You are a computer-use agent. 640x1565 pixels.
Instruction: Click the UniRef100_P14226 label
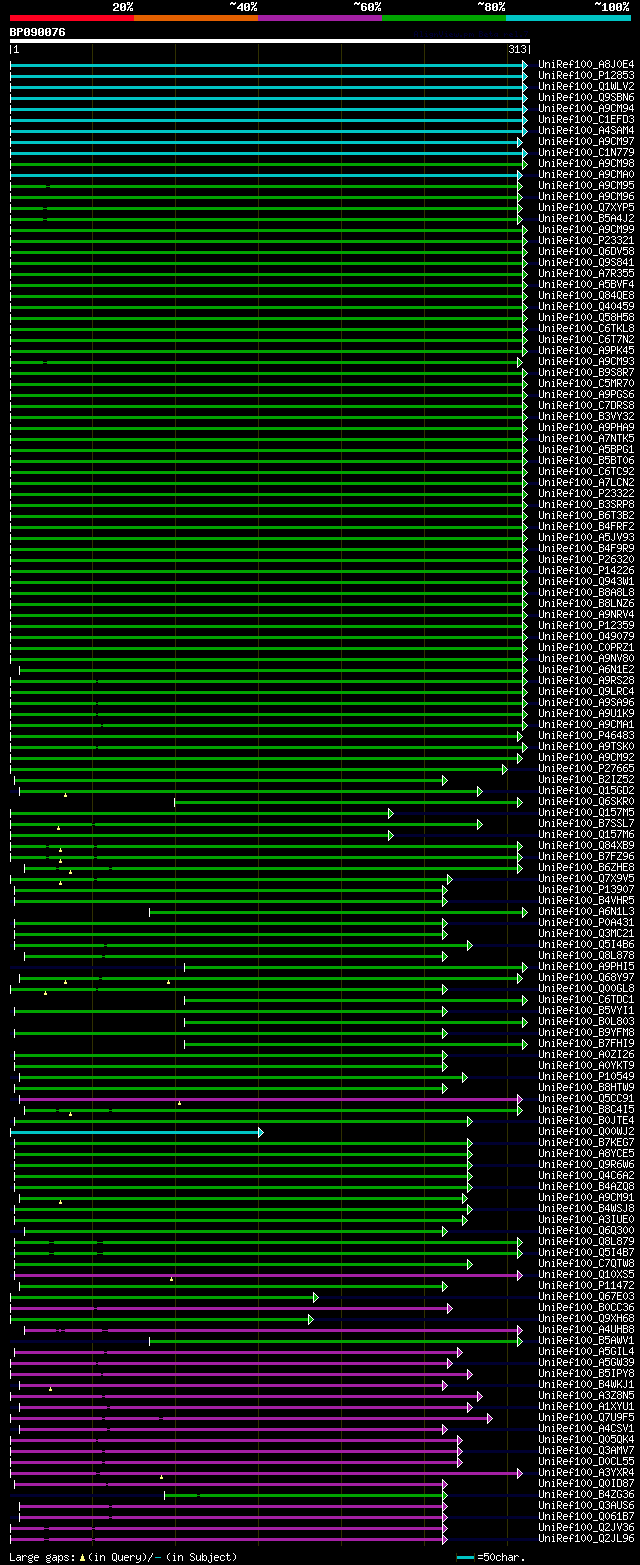click(x=586, y=571)
